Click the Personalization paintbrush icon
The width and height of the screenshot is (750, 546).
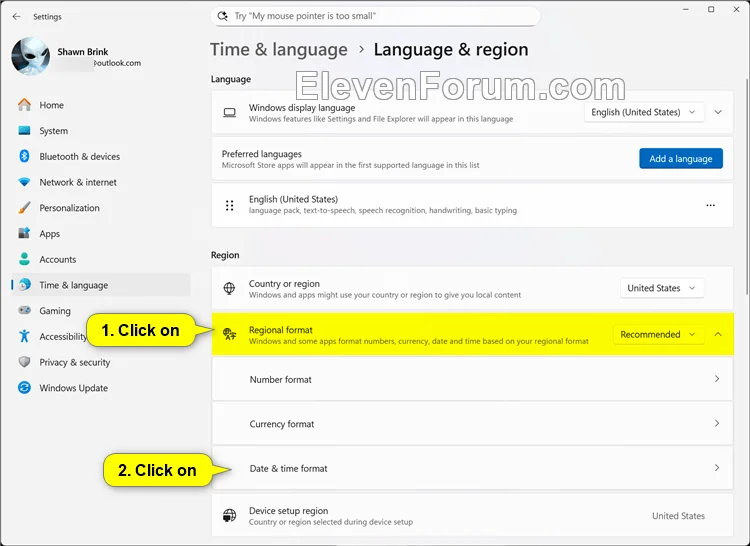click(24, 207)
